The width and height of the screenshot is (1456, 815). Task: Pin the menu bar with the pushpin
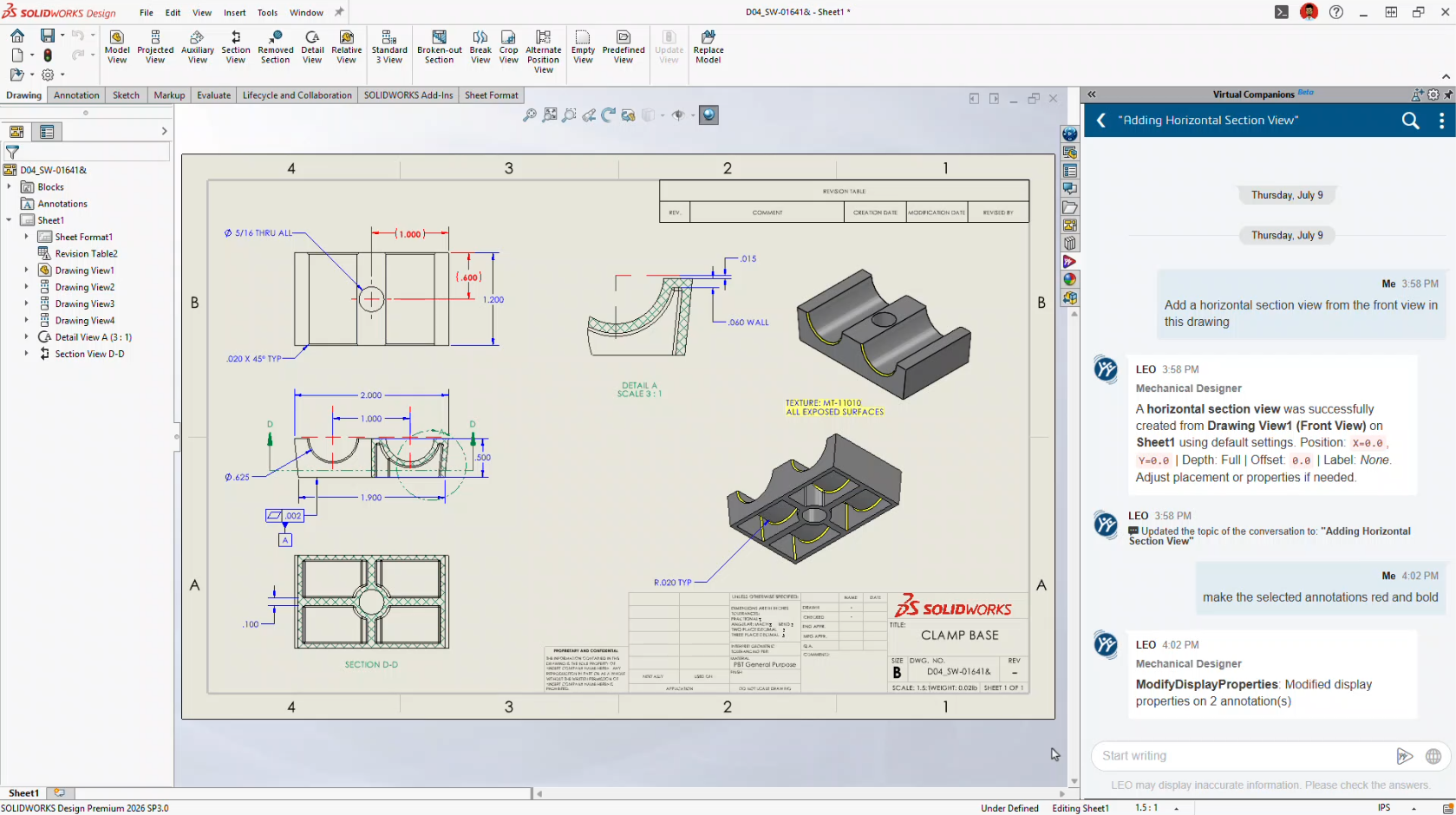(339, 12)
